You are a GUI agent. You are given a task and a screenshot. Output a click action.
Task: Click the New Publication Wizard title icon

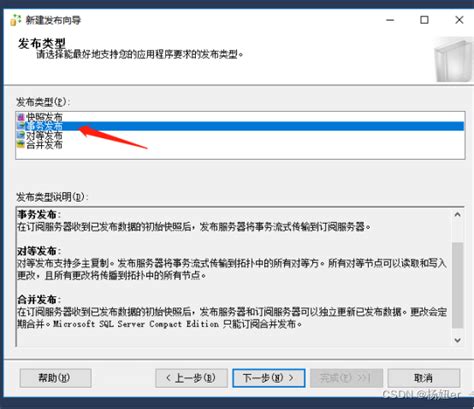tap(15, 20)
